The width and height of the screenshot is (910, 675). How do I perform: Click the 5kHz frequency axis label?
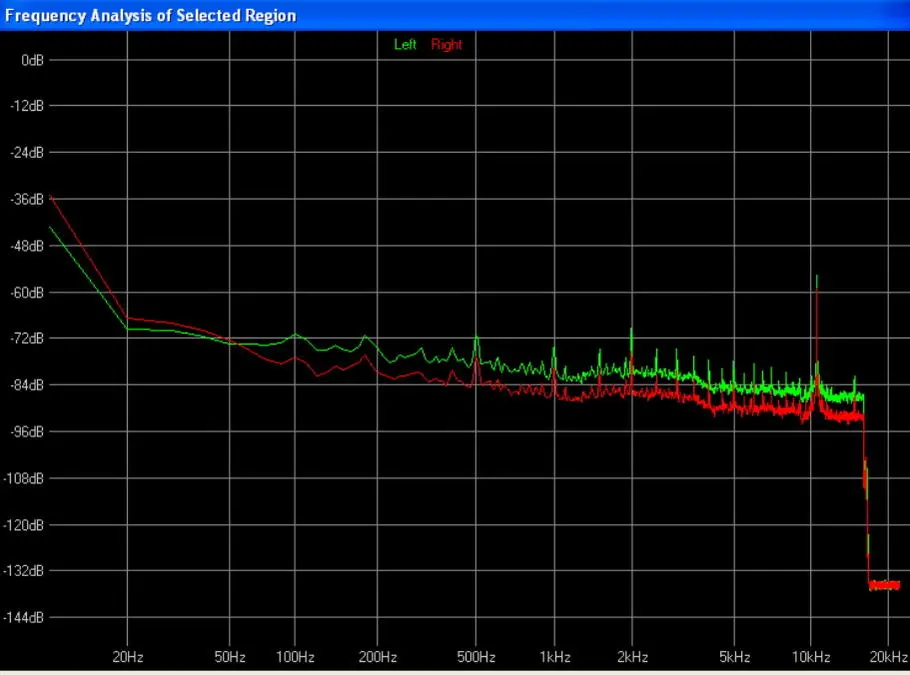(735, 657)
